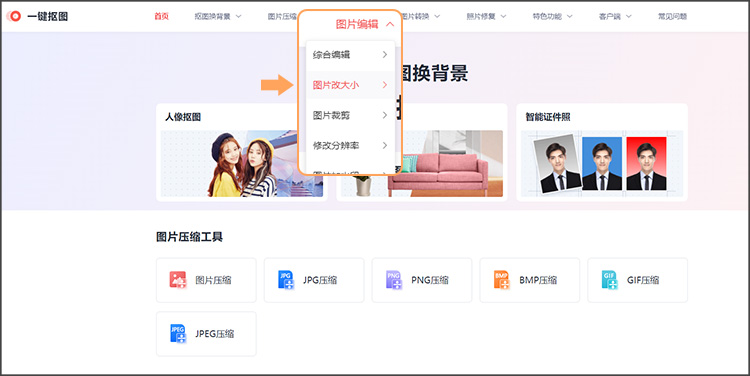This screenshot has width=750, height=376.
Task: Go to the 首页 nav tab
Action: click(x=162, y=16)
